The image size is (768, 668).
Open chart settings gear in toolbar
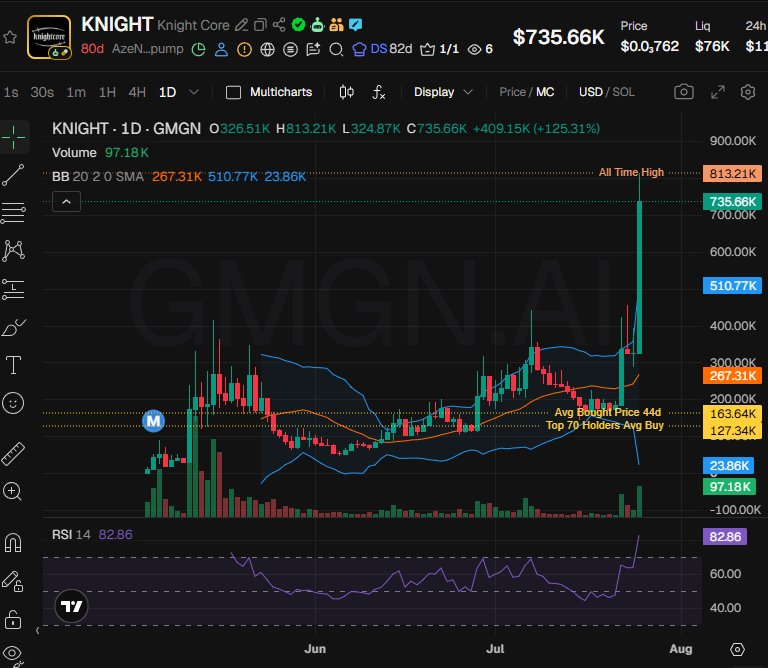(x=747, y=92)
